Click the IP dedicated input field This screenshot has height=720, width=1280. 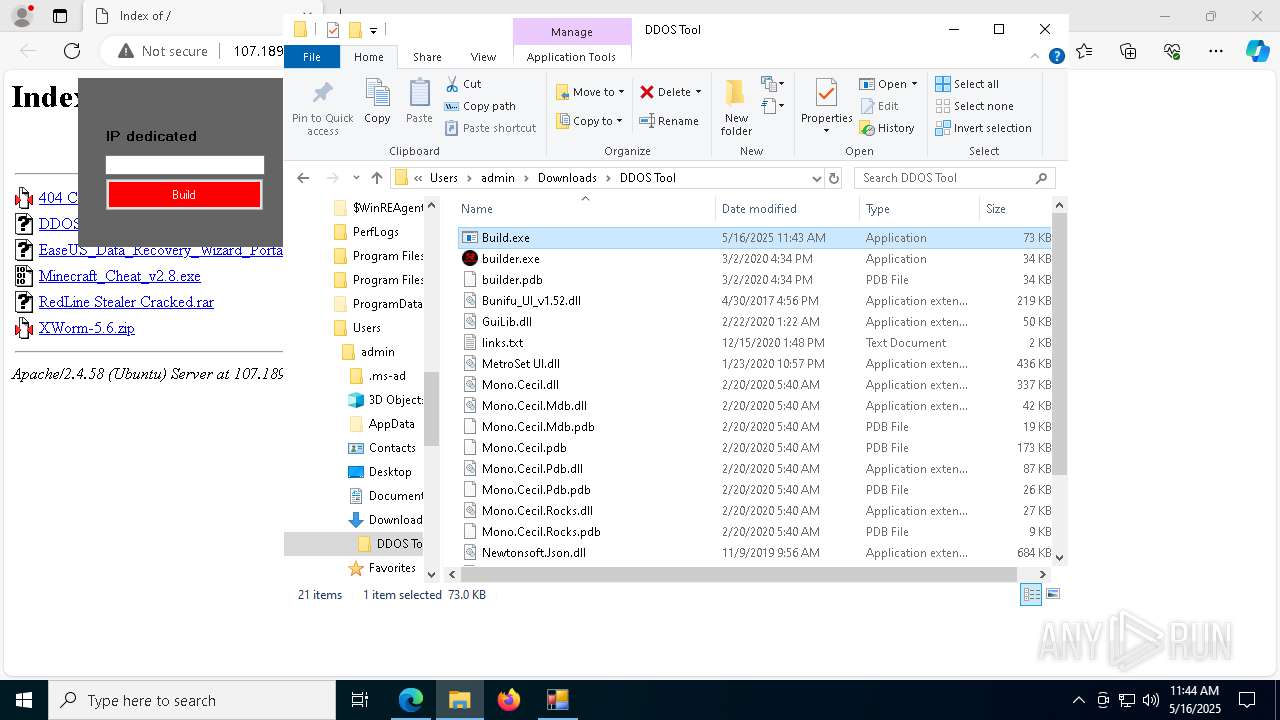pos(185,165)
